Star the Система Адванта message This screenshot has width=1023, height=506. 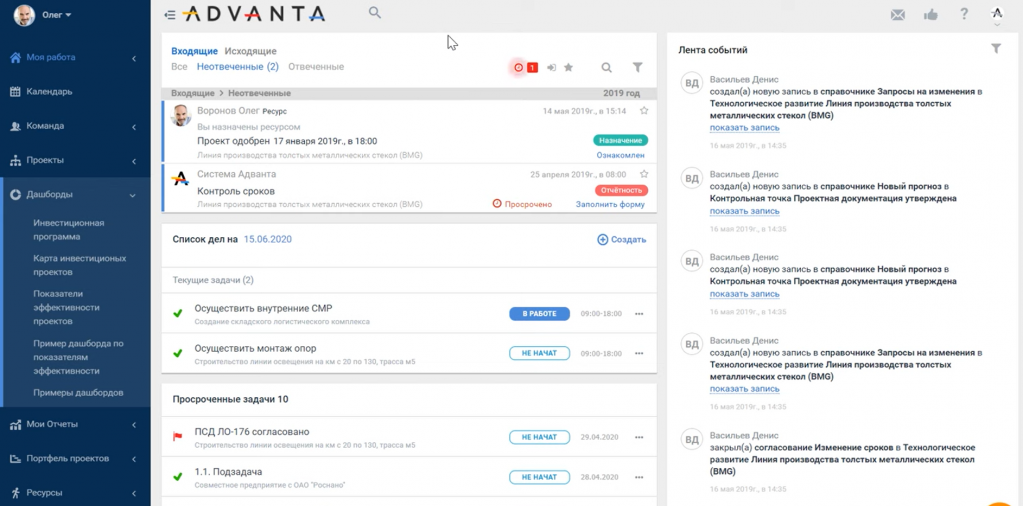(x=644, y=174)
